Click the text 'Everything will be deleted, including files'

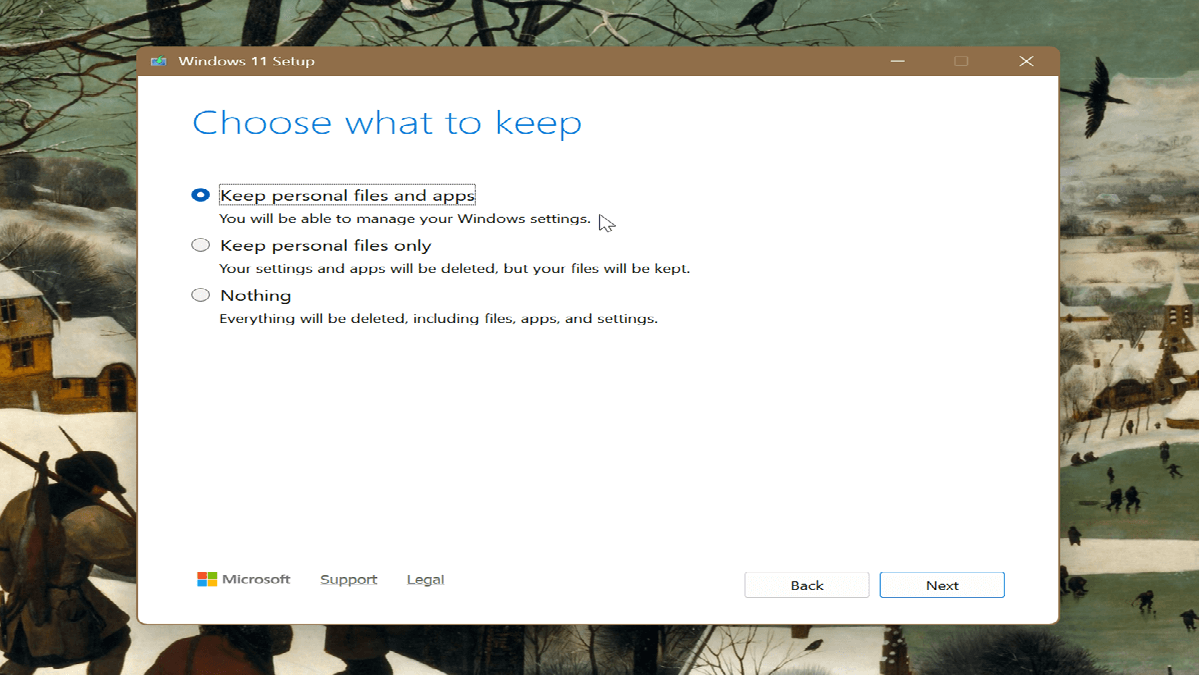(x=368, y=319)
